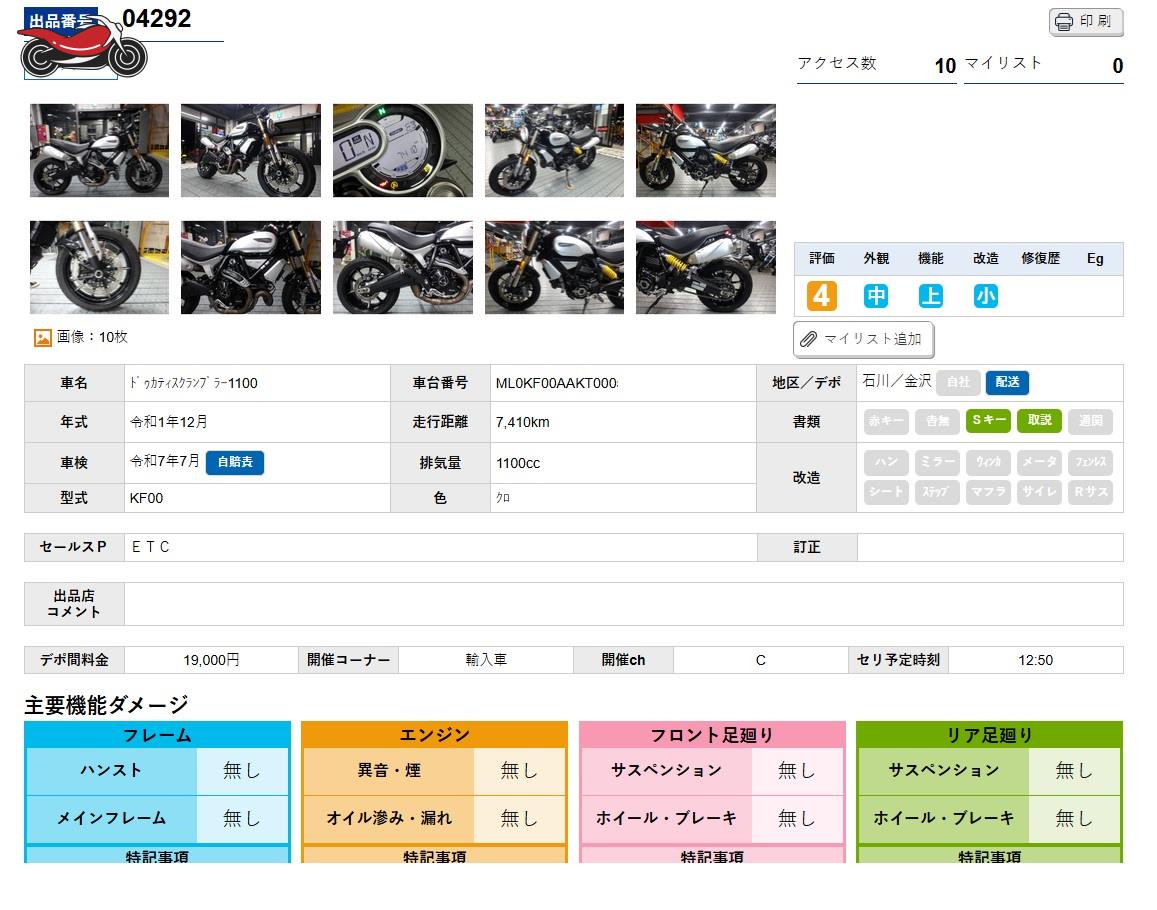Screen dimensions: 1157x910
Task: Click the region text 石川／金沢
Action: 897,381
